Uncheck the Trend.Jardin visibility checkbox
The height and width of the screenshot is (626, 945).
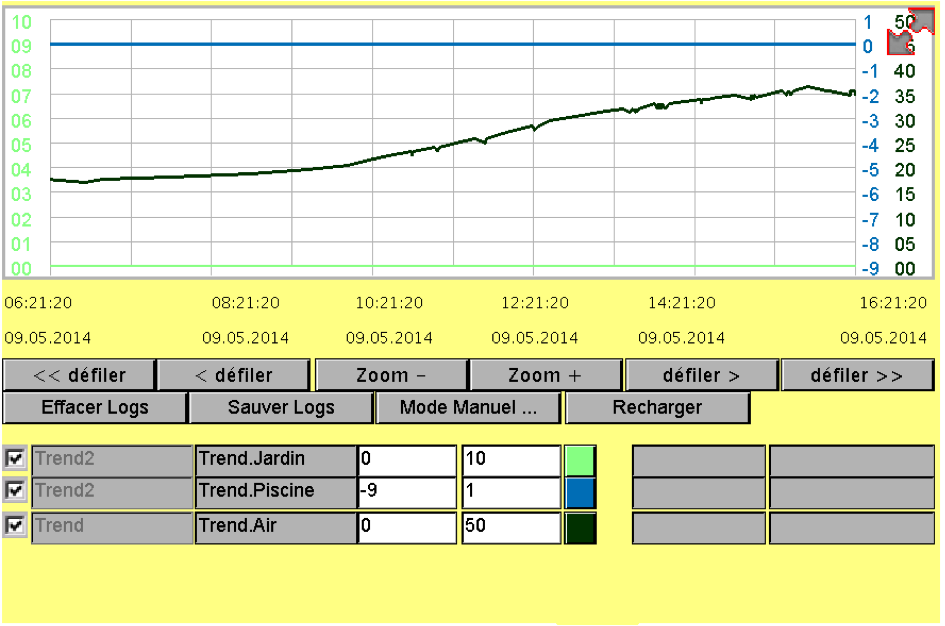[x=15, y=459]
